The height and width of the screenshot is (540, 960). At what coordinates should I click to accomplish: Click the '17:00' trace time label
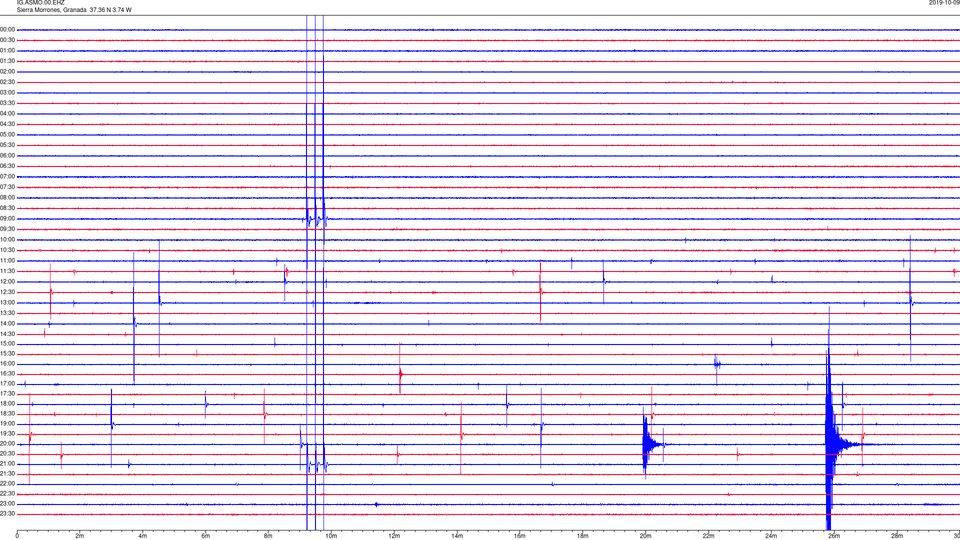[7, 384]
